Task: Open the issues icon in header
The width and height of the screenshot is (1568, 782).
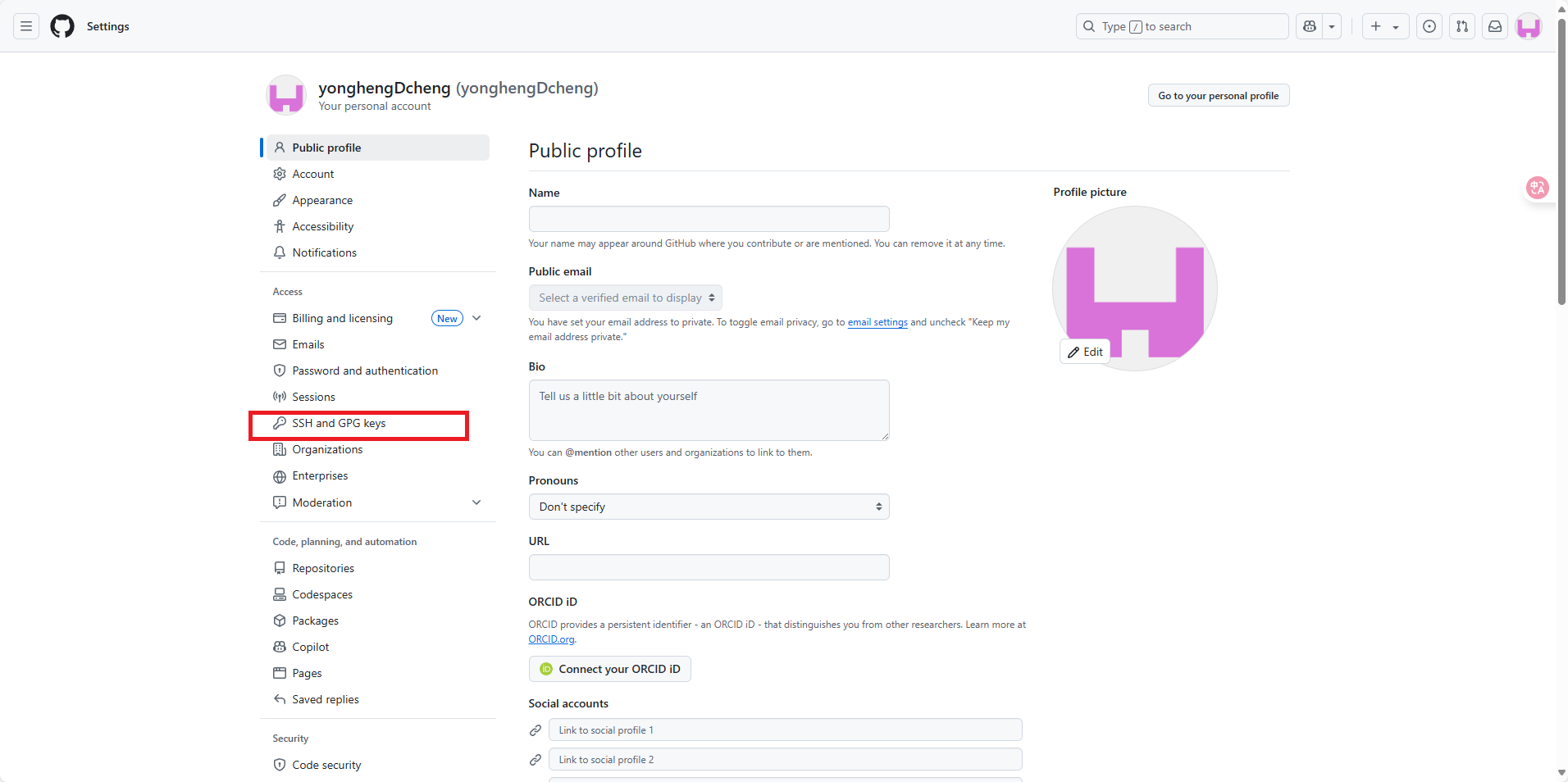Action: click(1429, 26)
